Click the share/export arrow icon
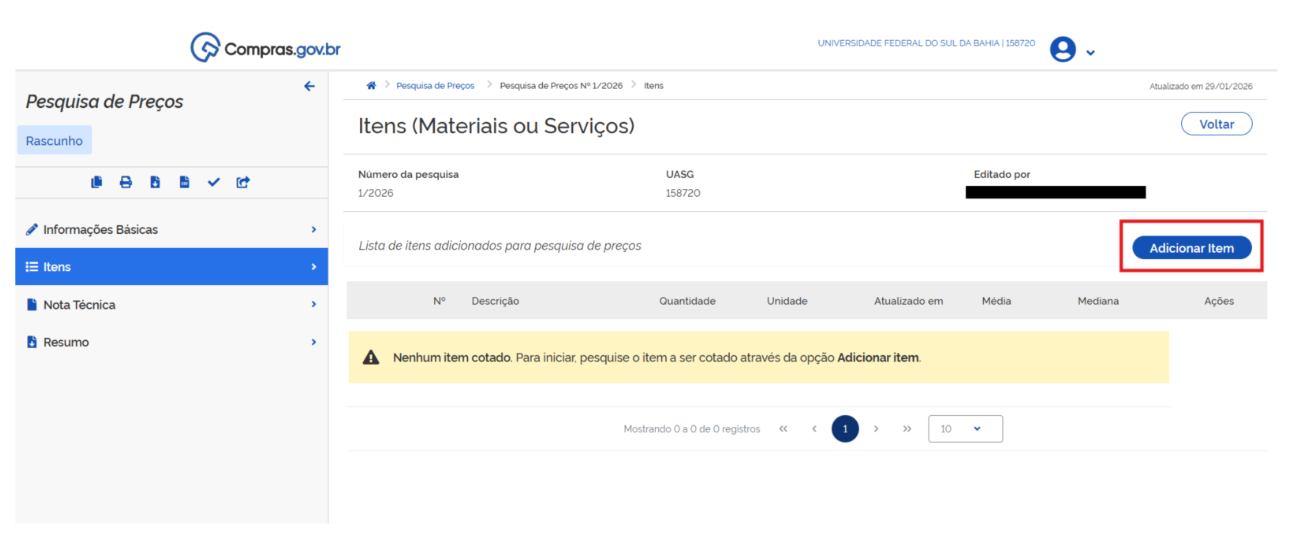The height and width of the screenshot is (536, 1301). pyautogui.click(x=243, y=182)
